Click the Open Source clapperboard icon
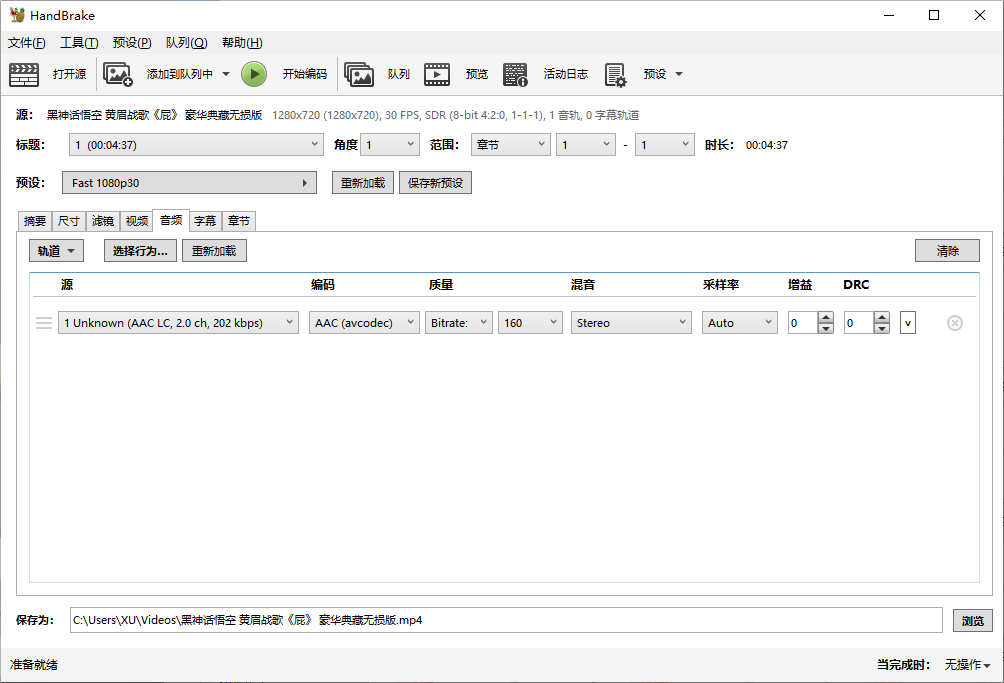 (x=24, y=74)
